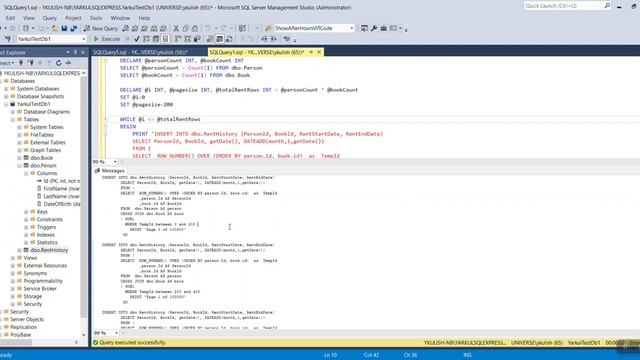The width and height of the screenshot is (640, 360).
Task: Expand the dbo.RentHistory table node
Action: click(19, 250)
